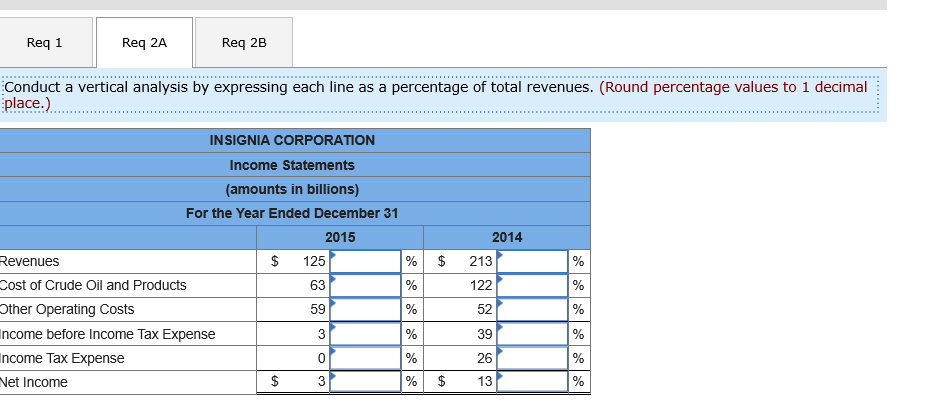Click the 2015 Revenues percentage input
This screenshot has height=403, width=937.
[x=365, y=261]
